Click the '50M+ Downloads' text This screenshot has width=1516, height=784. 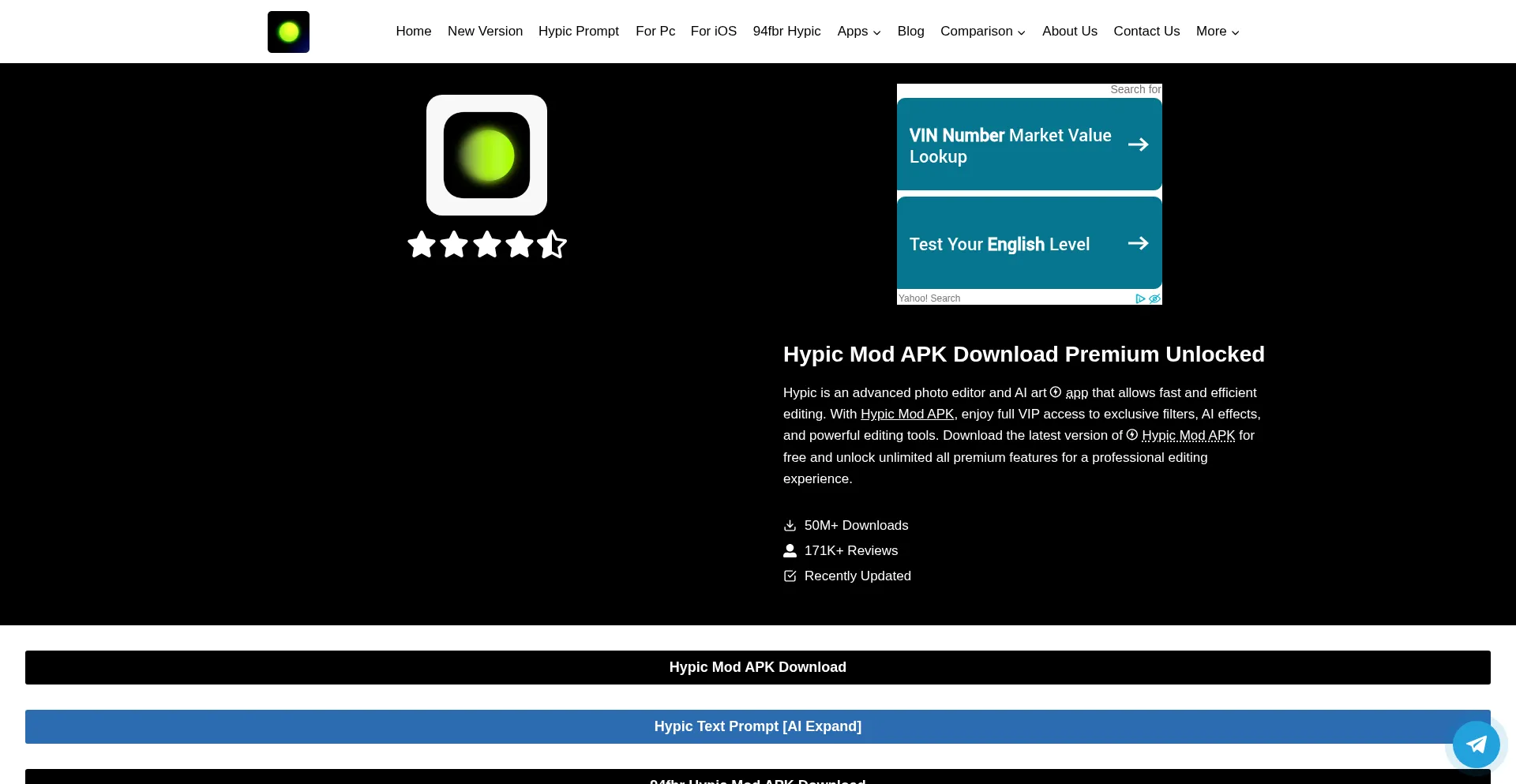pos(857,526)
